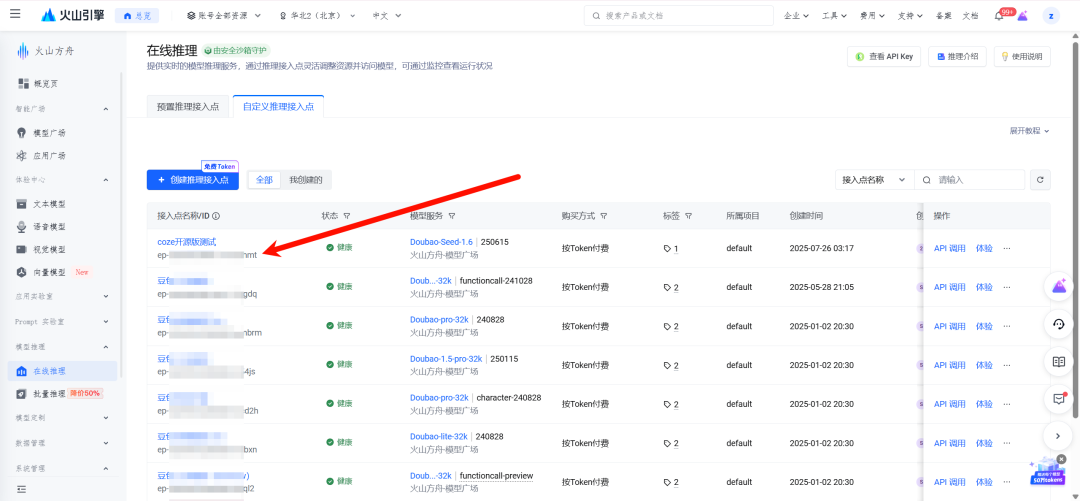Click the refresh icon next to search box
Screen dimensions: 1080x501
tap(1040, 180)
